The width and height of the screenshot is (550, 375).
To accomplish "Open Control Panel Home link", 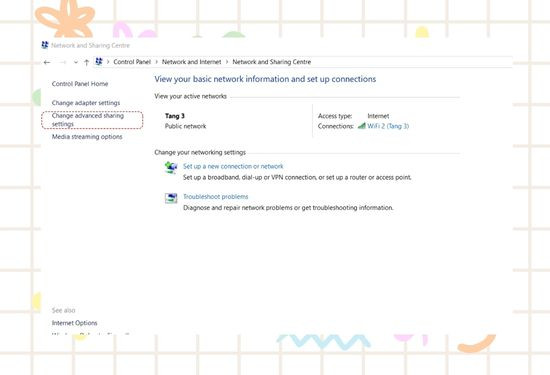I will click(x=80, y=84).
